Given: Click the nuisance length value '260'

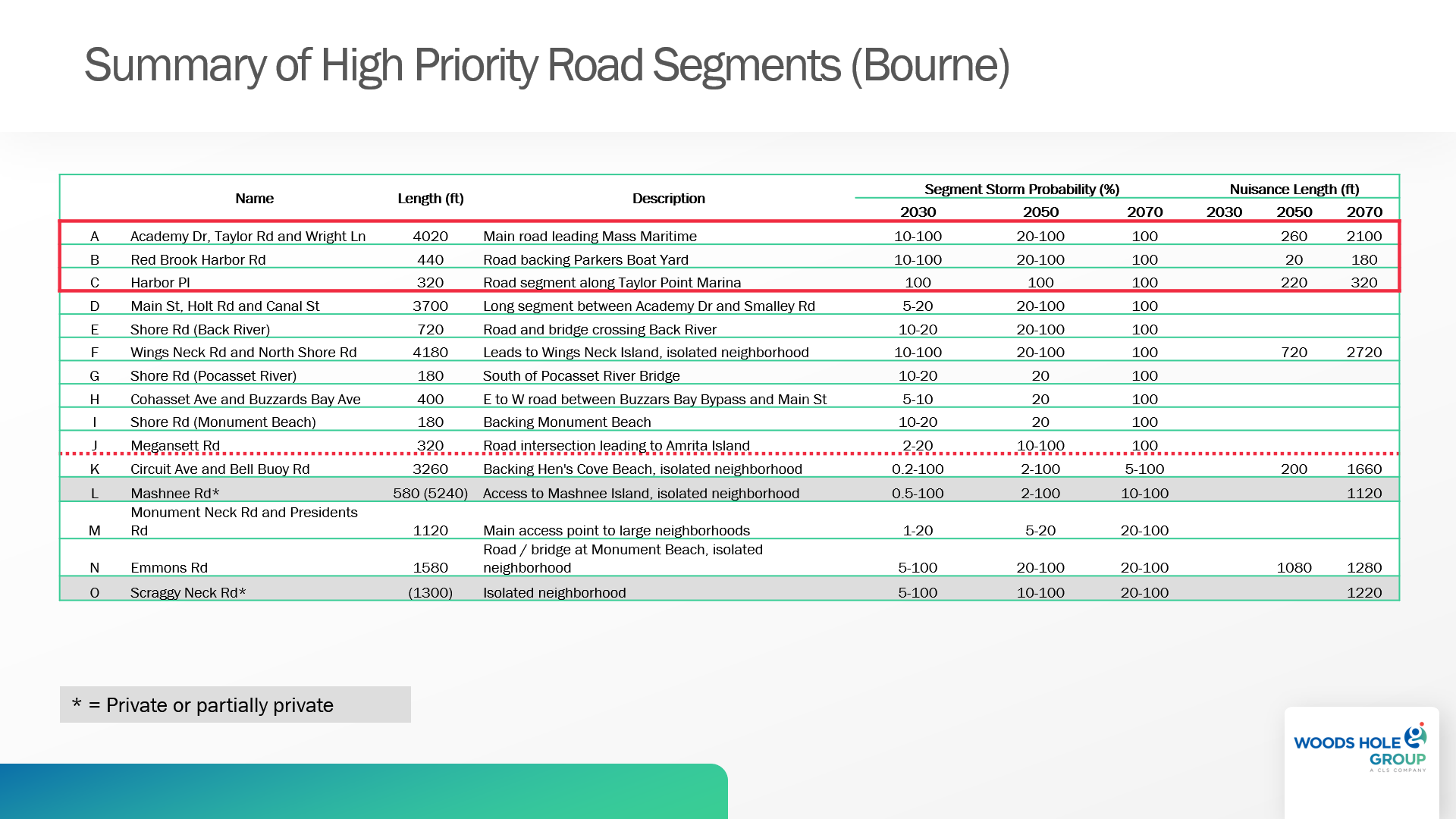Looking at the screenshot, I should [x=1294, y=237].
